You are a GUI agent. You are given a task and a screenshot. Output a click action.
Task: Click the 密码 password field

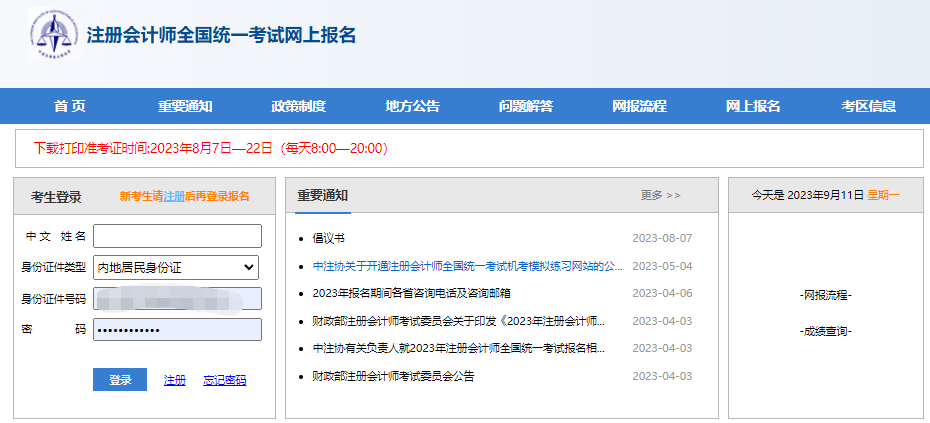click(x=177, y=329)
